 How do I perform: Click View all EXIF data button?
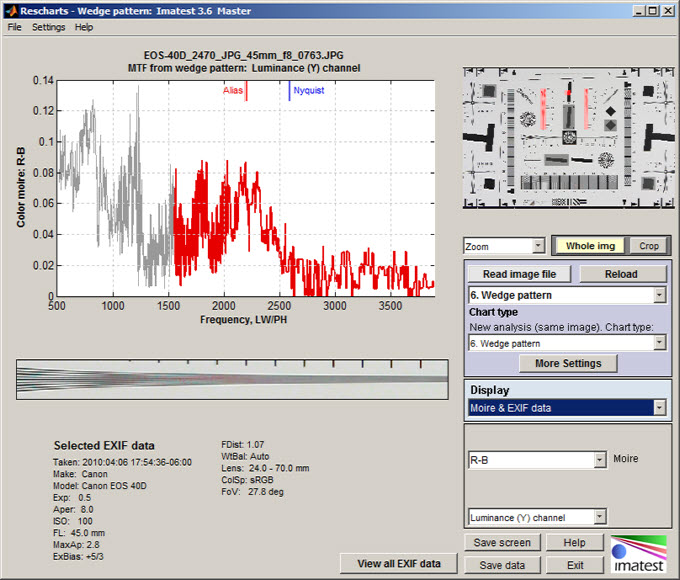pyautogui.click(x=399, y=564)
